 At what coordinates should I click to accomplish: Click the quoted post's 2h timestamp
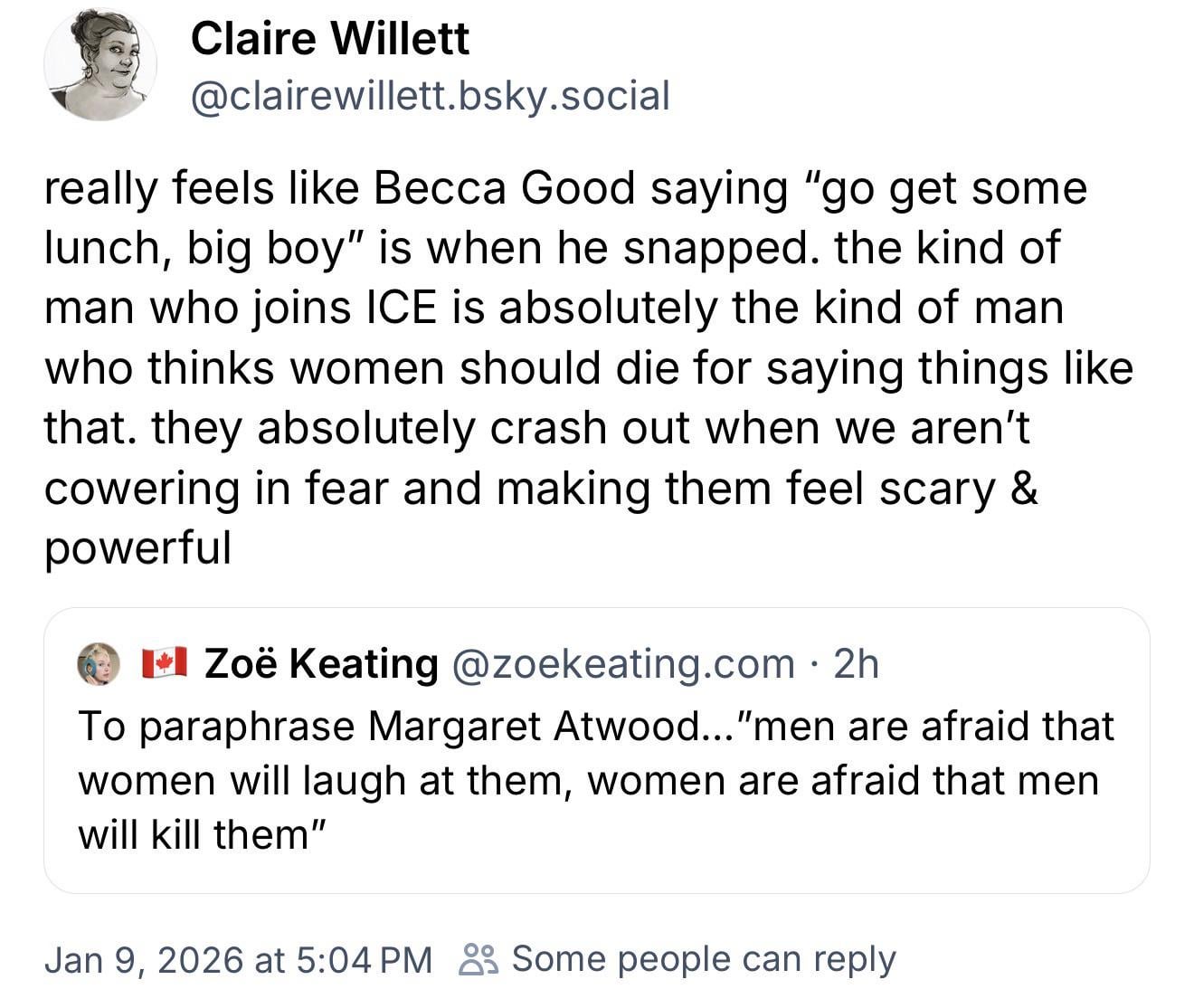[x=856, y=663]
